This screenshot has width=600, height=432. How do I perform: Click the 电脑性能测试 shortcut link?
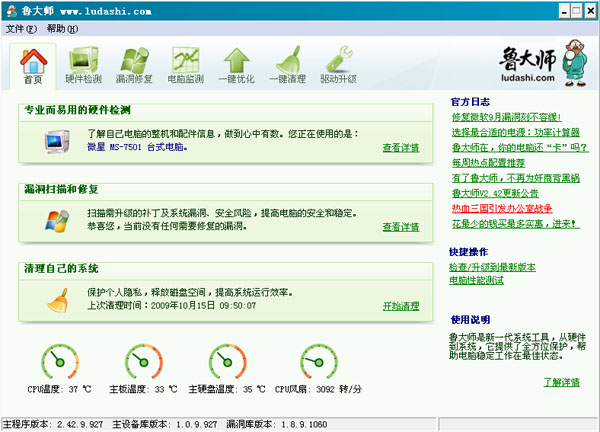[476, 280]
